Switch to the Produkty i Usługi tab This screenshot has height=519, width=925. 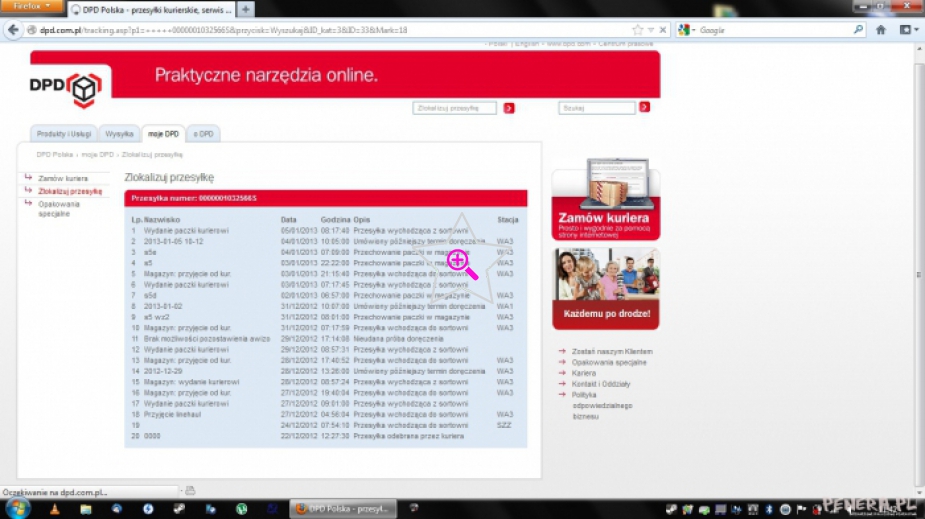(63, 133)
